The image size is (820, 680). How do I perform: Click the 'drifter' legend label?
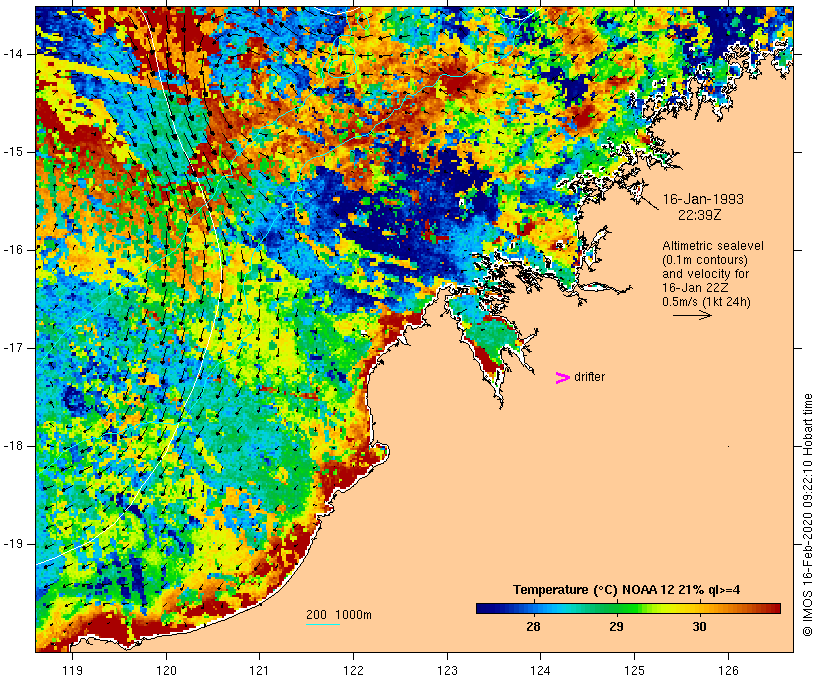coord(589,377)
